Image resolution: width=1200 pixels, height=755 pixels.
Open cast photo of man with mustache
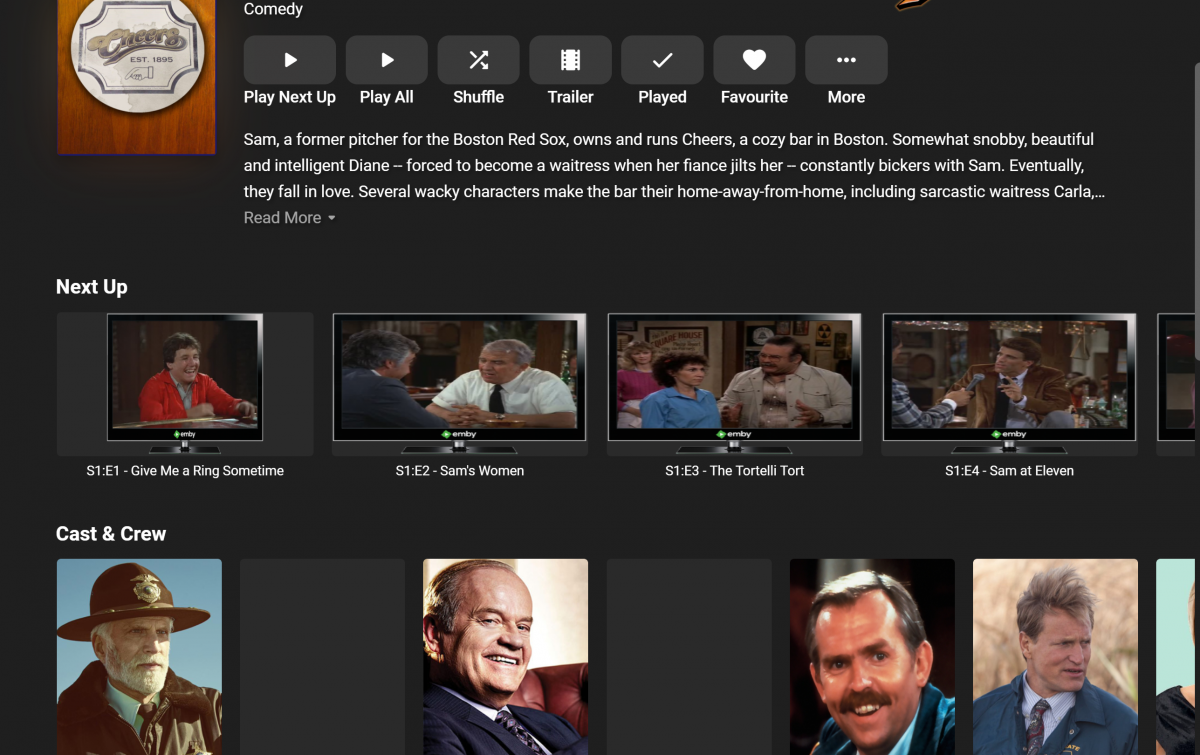tap(872, 657)
